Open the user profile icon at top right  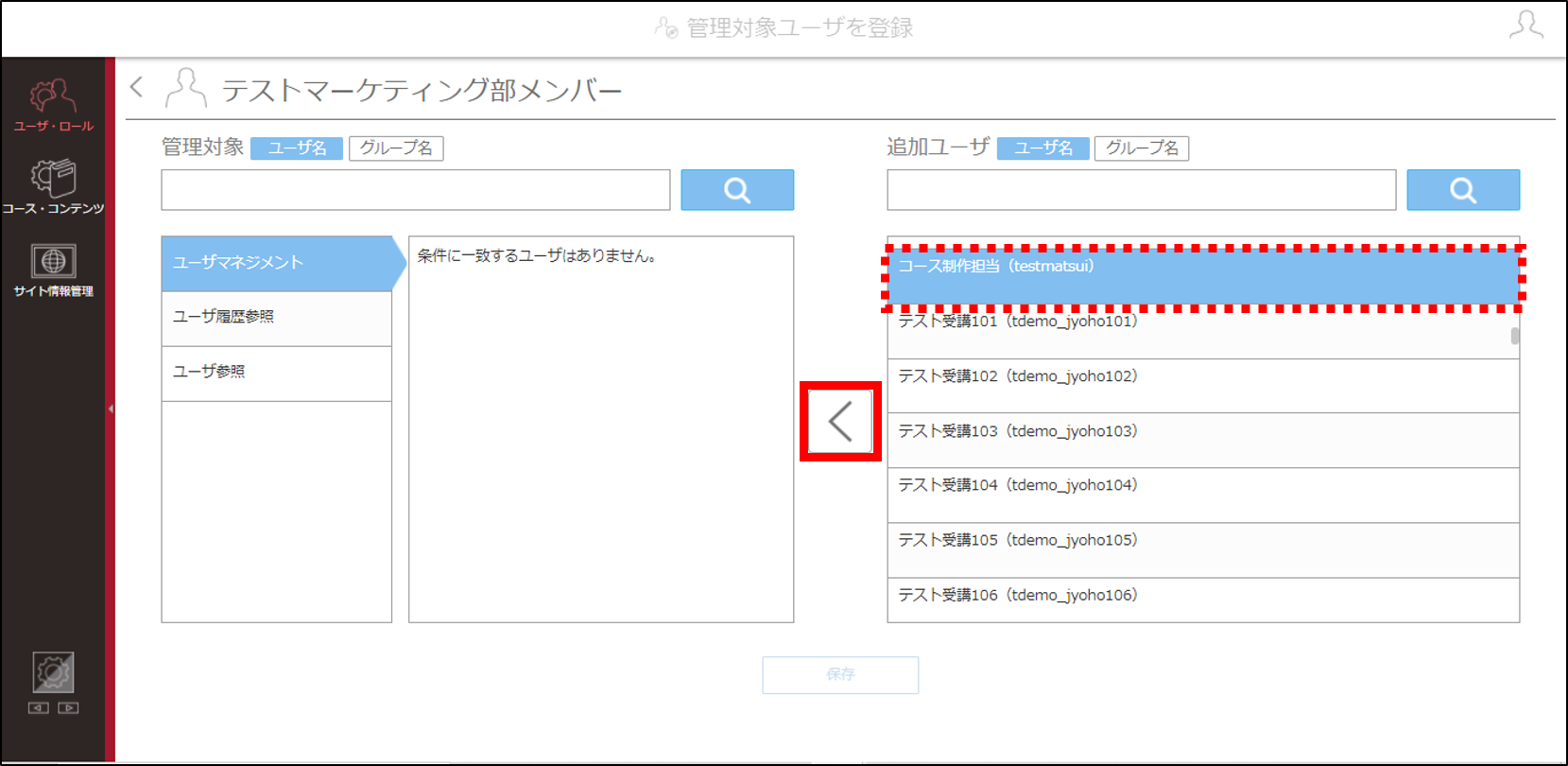coord(1525,26)
